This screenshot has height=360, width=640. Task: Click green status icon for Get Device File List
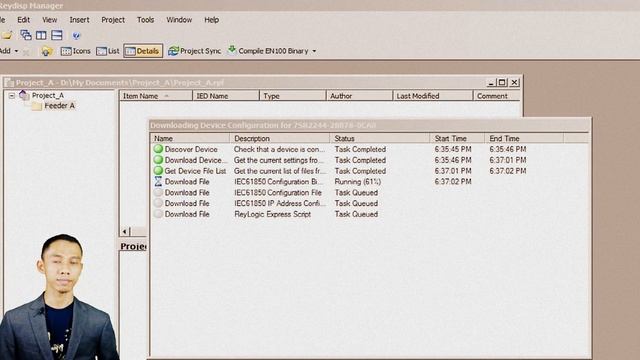[158, 171]
